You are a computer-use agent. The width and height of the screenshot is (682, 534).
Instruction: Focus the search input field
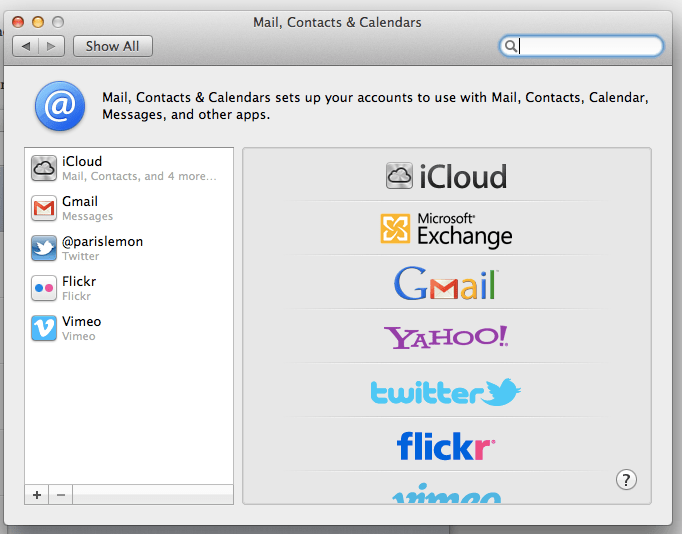tap(581, 46)
